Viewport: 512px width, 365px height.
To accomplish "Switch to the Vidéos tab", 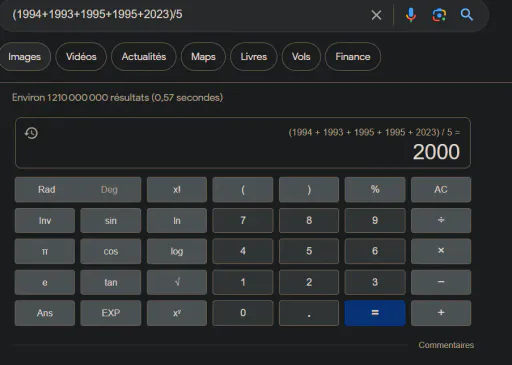I will point(81,57).
